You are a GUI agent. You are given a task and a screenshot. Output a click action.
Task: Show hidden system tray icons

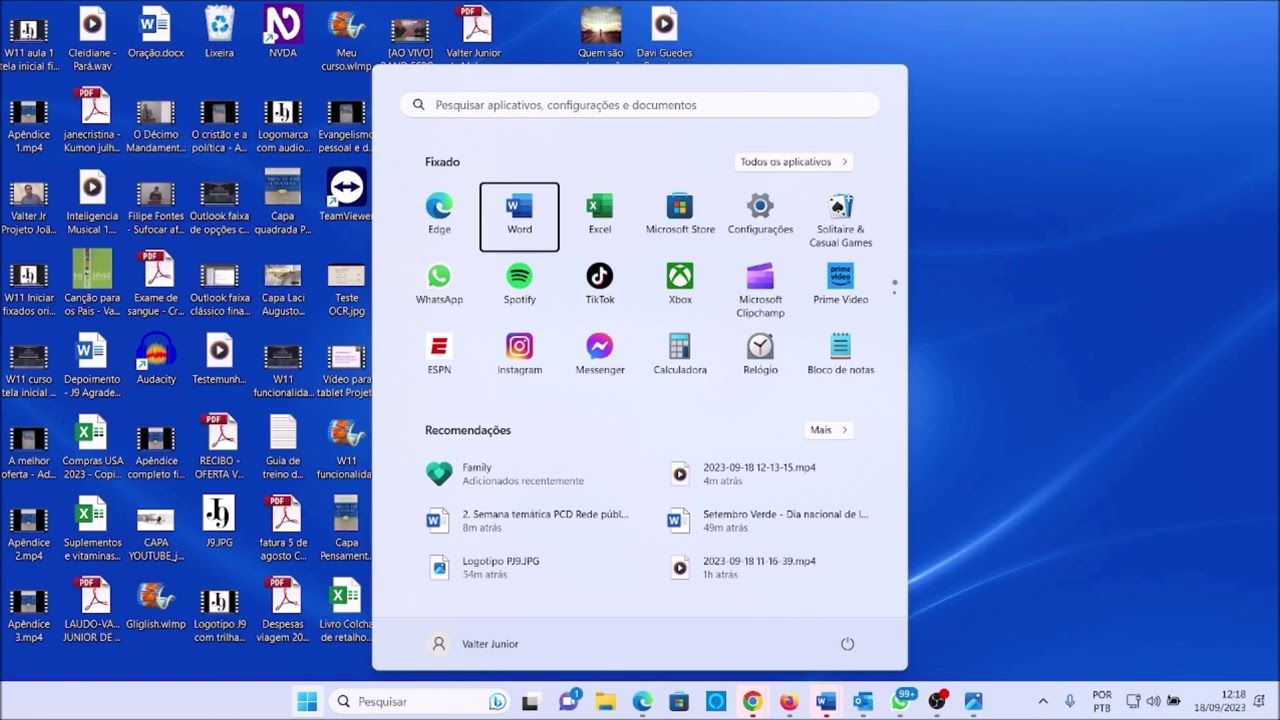[1043, 701]
